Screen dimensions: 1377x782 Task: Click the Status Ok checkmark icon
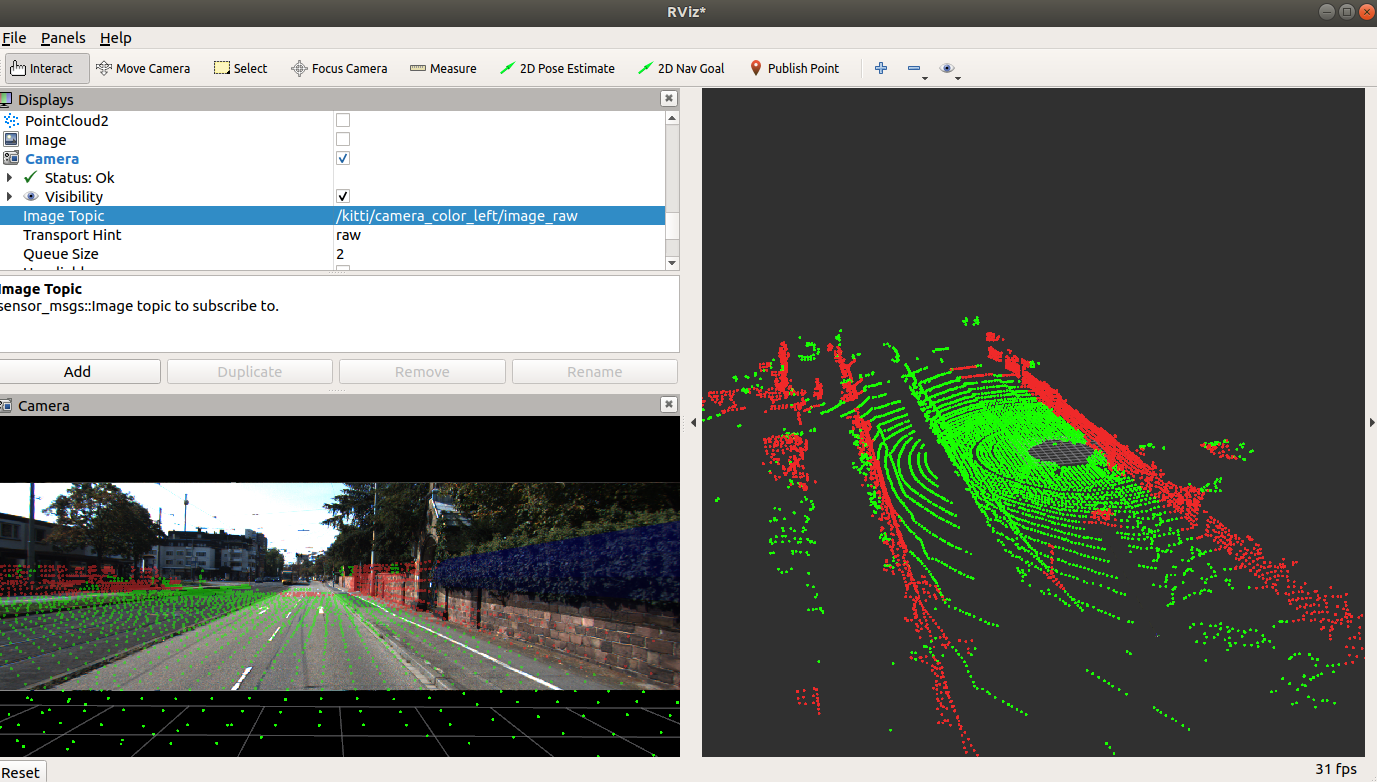(31, 177)
